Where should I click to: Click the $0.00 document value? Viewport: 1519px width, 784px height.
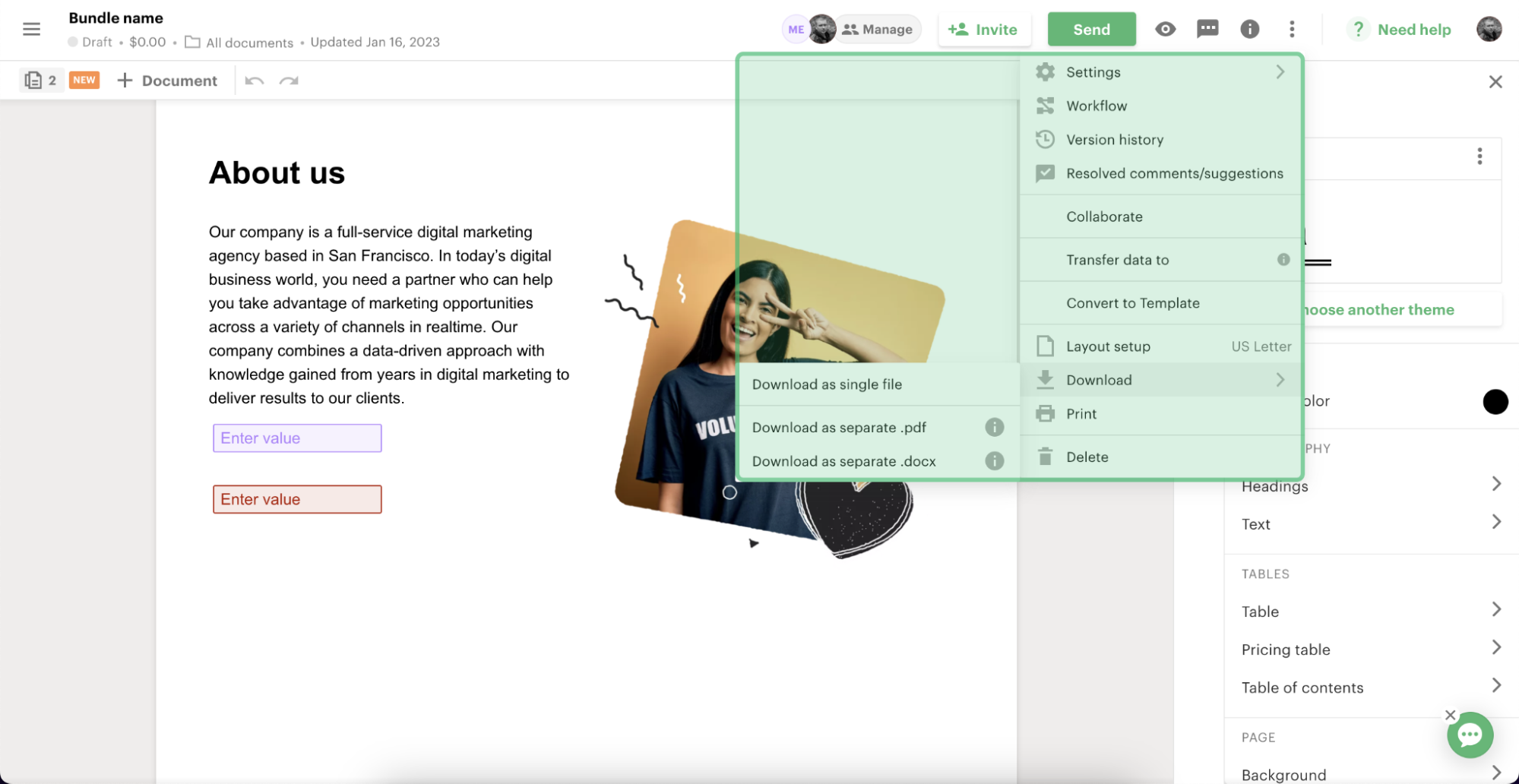pos(147,43)
